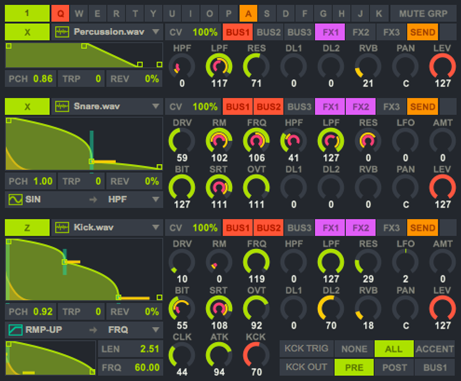461x381 pixels.
Task: Enable FX3 on the Kick channel
Action: (x=391, y=227)
